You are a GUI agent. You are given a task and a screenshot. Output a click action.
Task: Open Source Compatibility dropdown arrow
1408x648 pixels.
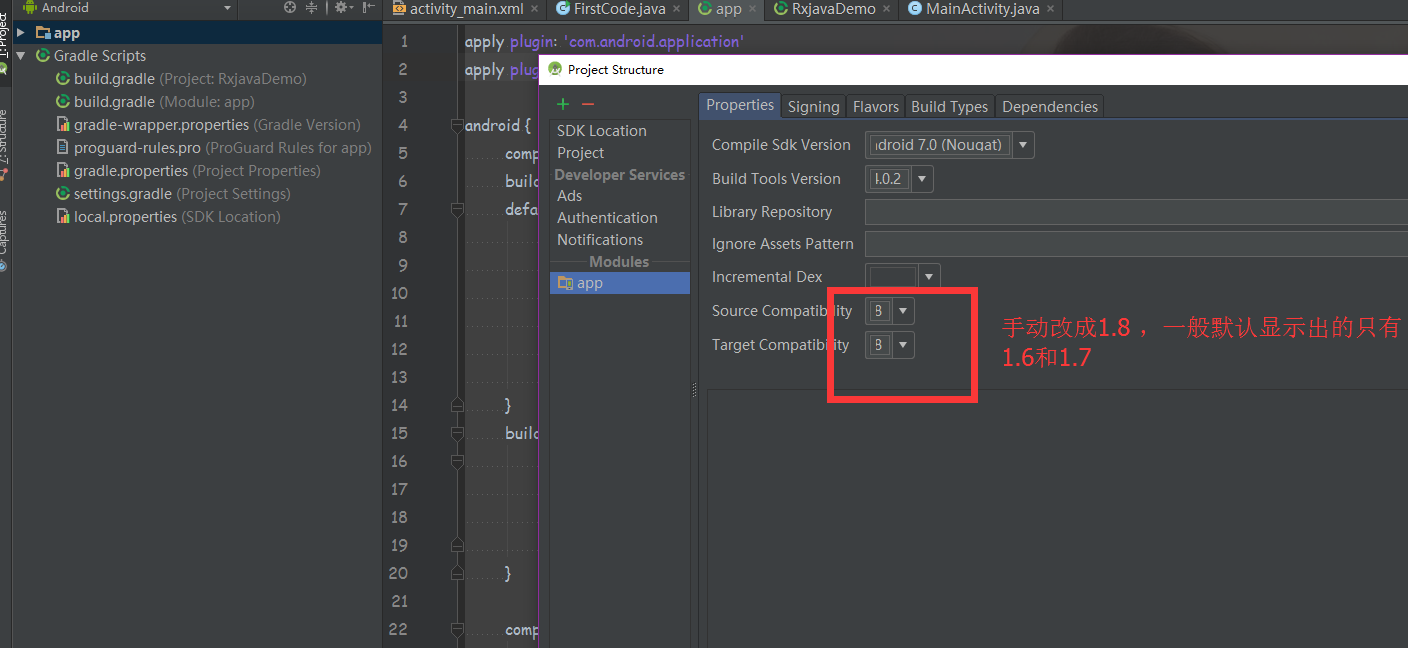tap(903, 311)
